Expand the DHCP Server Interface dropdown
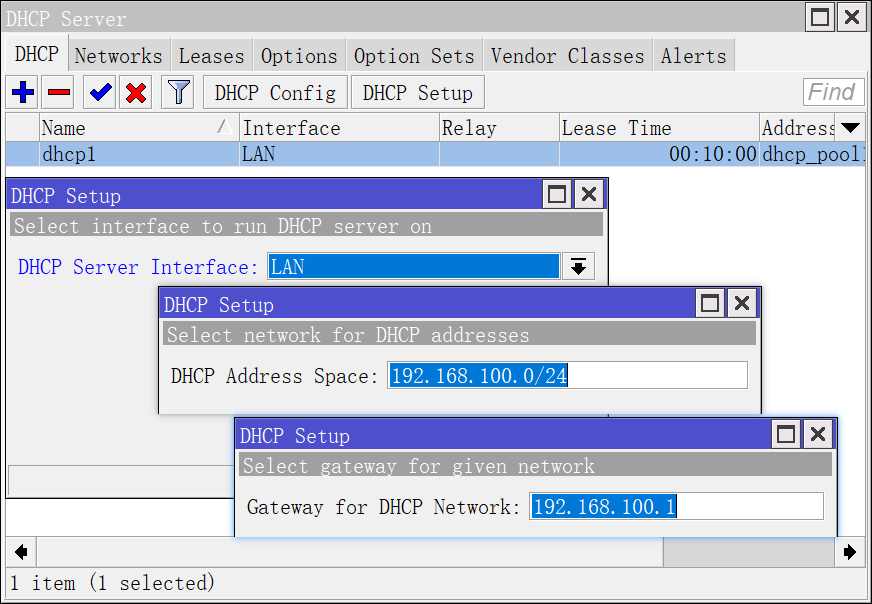The height and width of the screenshot is (604, 872). click(577, 266)
